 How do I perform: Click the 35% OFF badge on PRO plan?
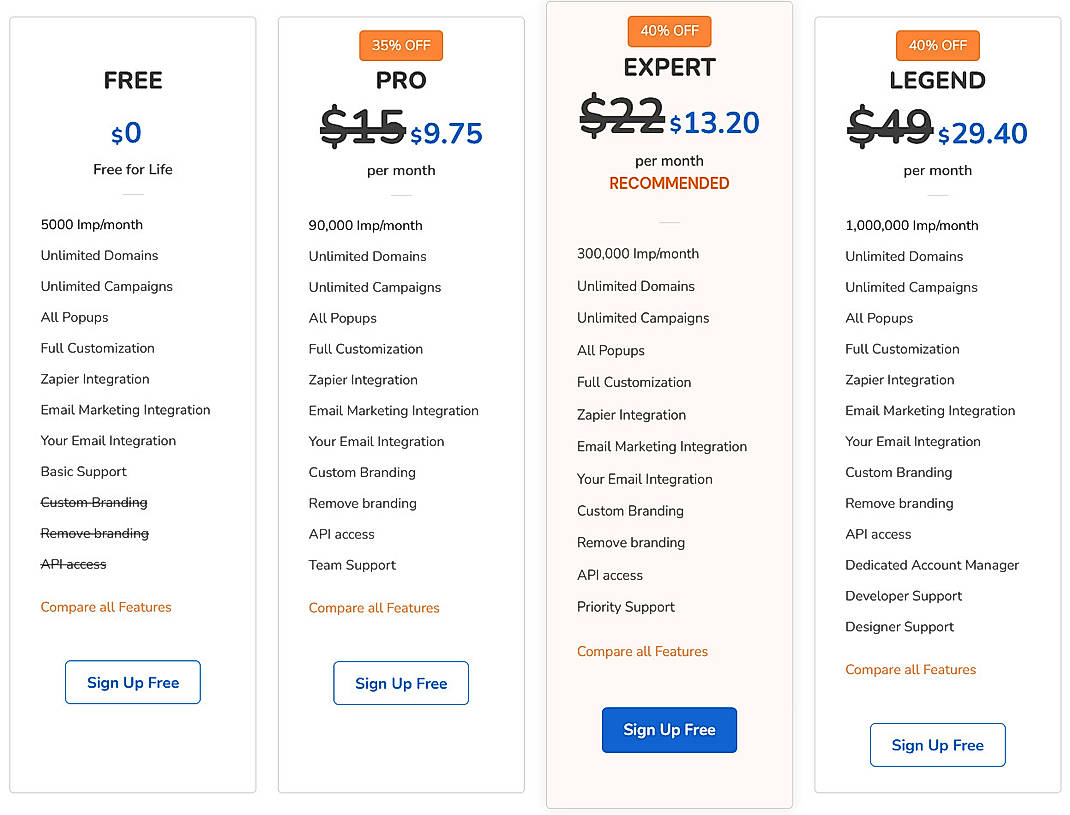[400, 45]
